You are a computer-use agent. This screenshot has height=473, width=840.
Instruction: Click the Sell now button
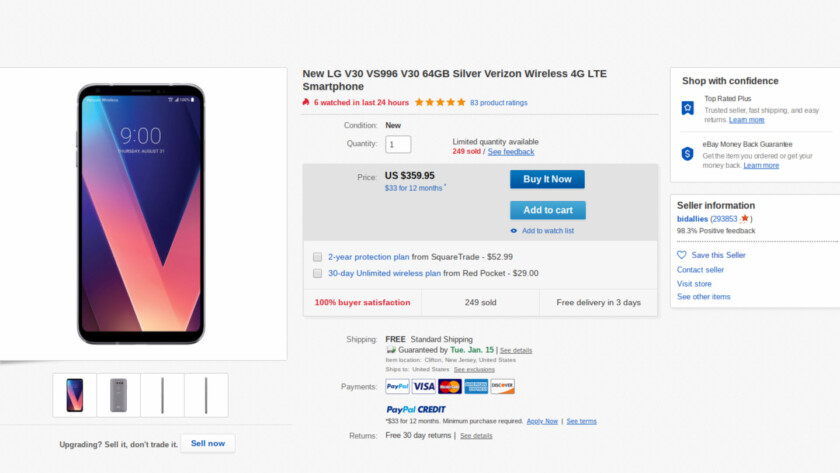click(208, 443)
